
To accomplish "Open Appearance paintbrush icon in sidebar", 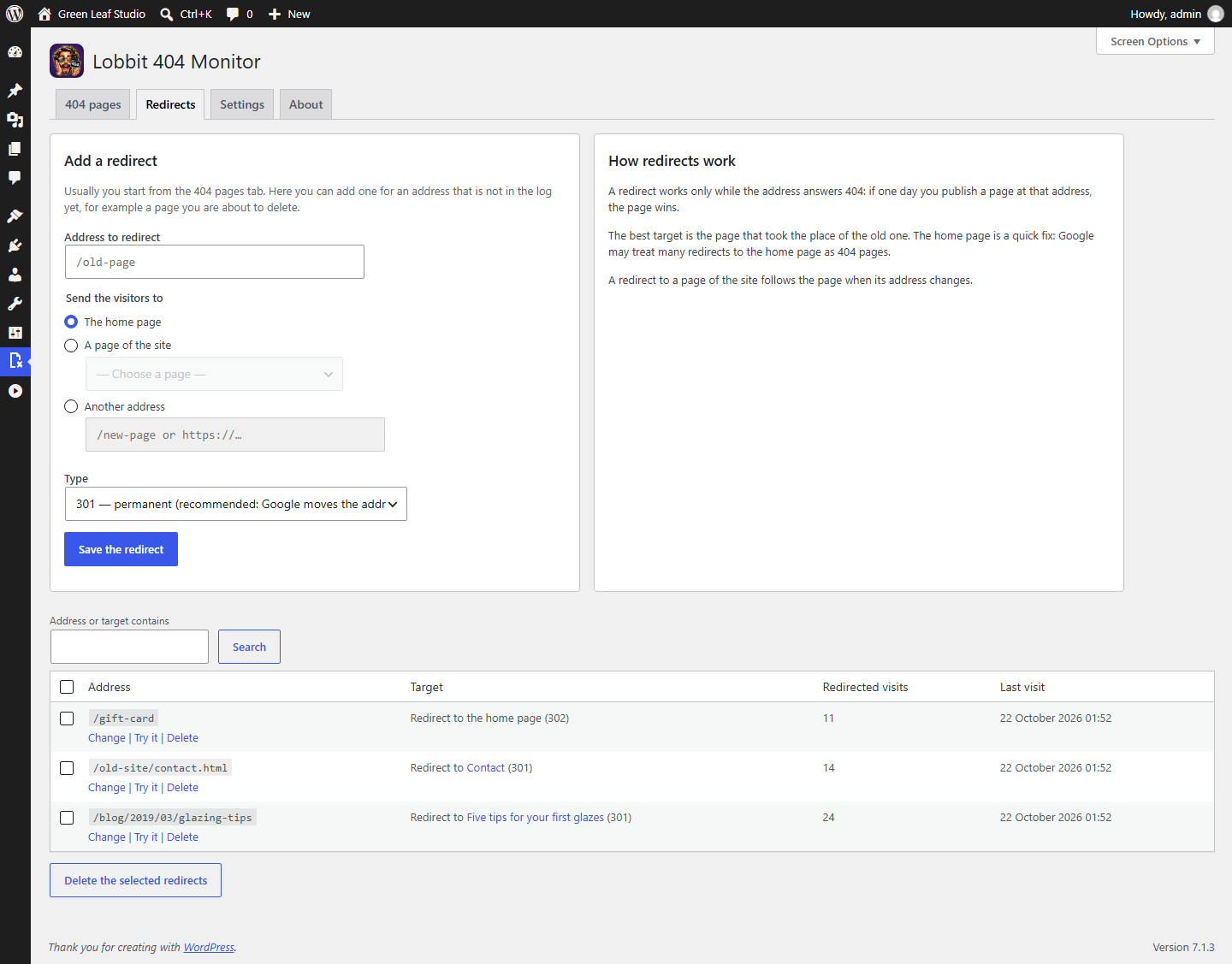I will [x=15, y=216].
